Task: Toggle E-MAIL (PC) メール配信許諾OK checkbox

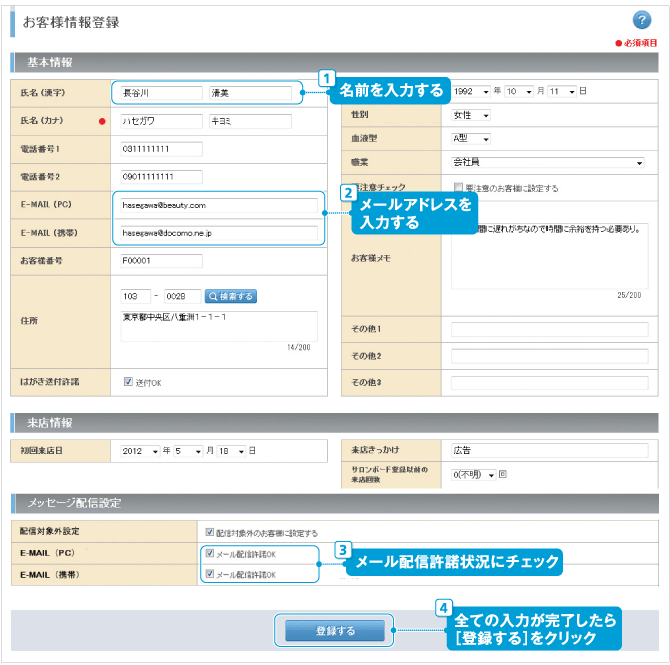Action: (209, 553)
